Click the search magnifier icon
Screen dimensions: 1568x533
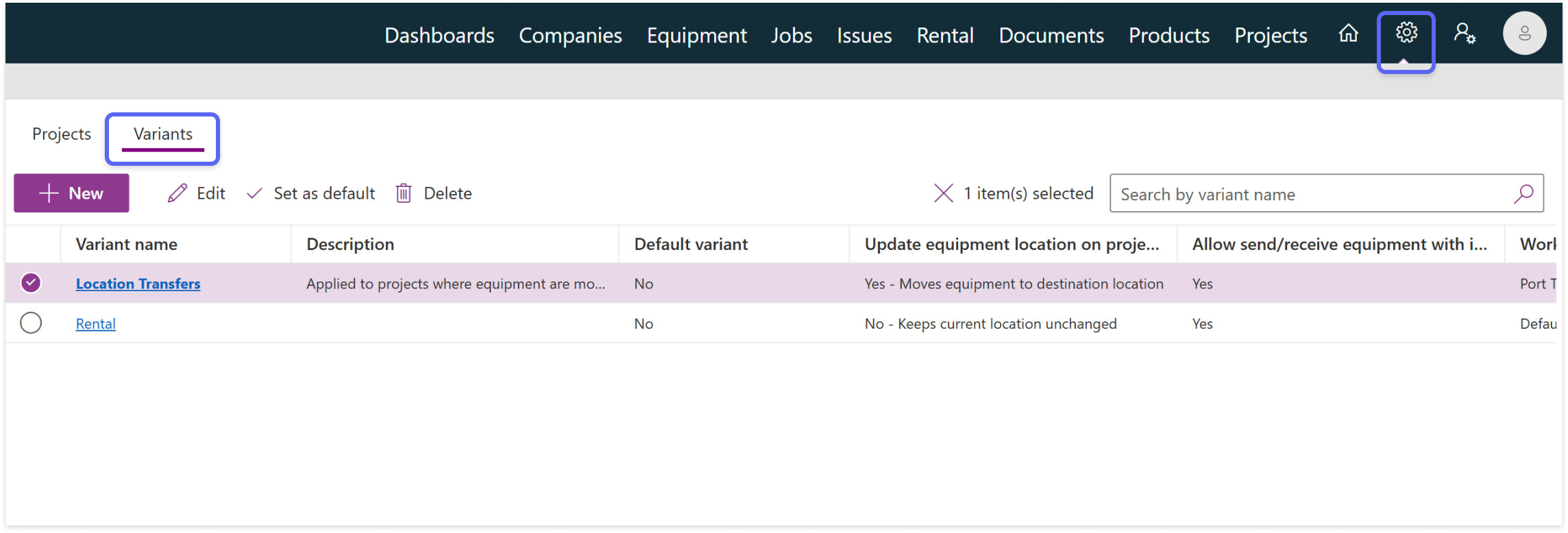(x=1523, y=194)
